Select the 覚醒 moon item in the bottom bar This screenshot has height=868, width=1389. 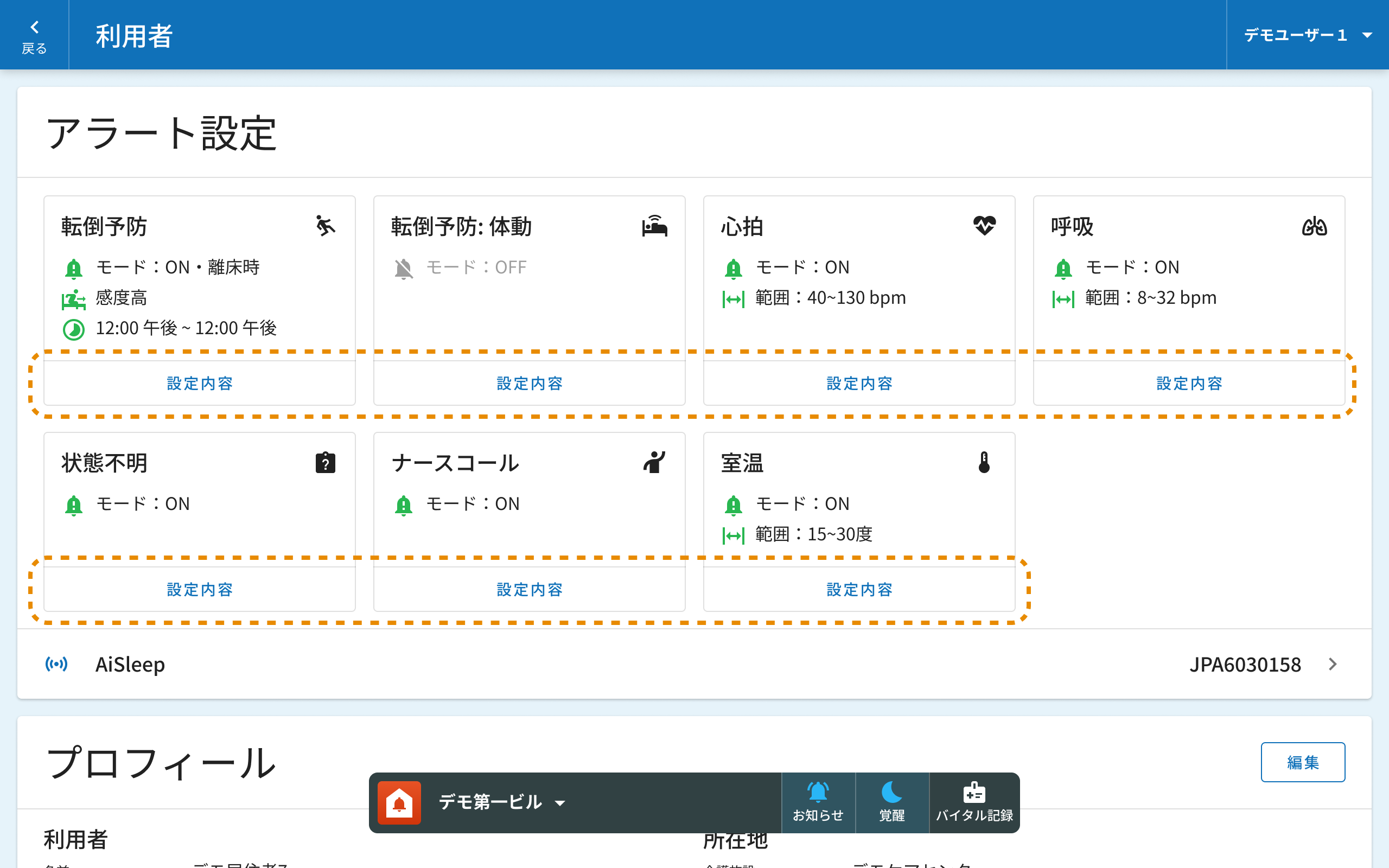(892, 802)
